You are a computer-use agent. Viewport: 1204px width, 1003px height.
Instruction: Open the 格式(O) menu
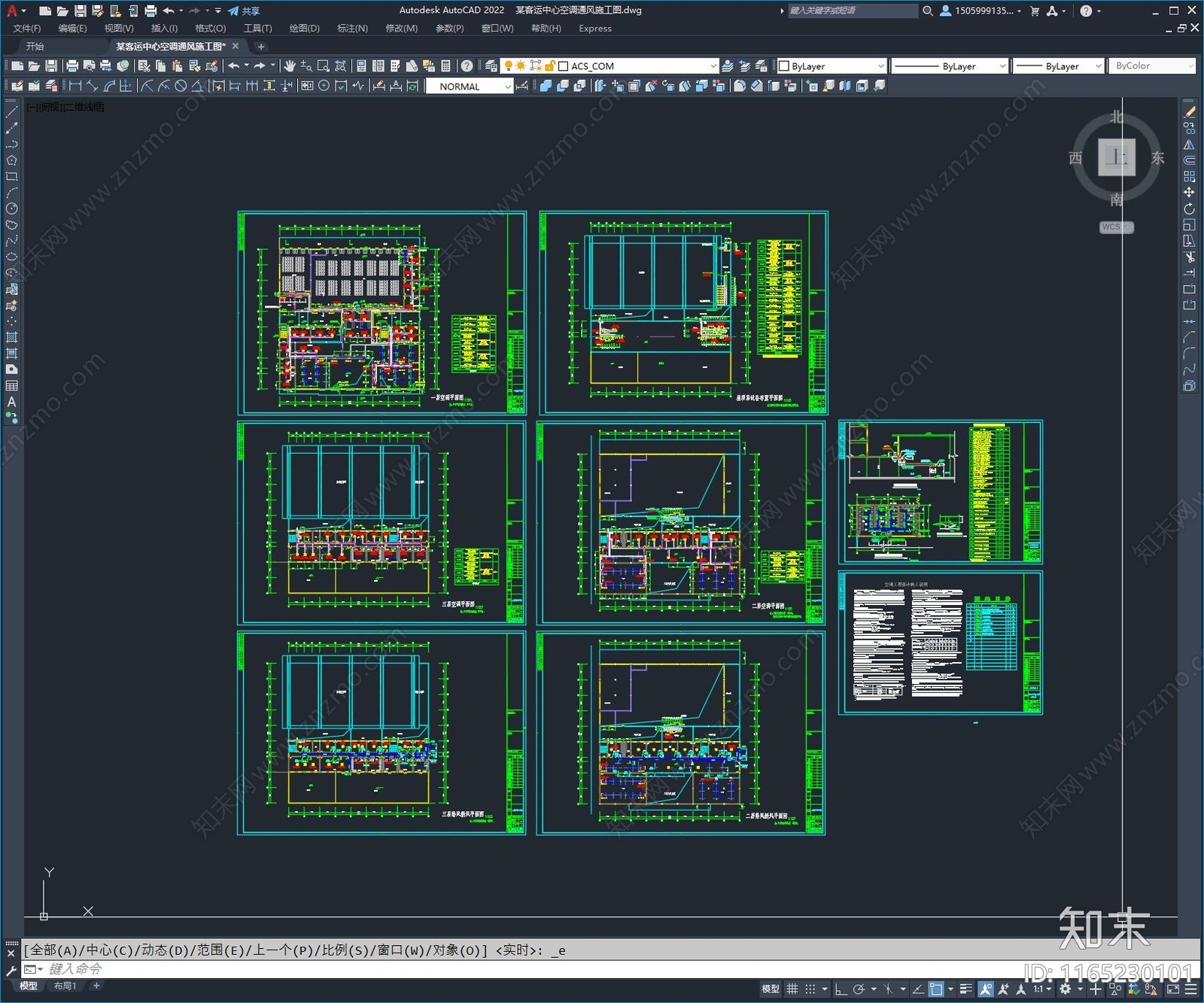[x=210, y=29]
